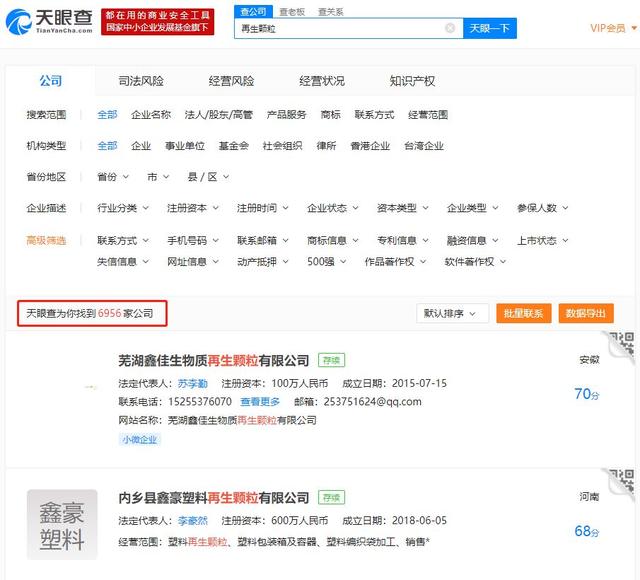Screen dimensions: 640x580
Task: Expand the 资本类型 filter
Action: [403, 208]
